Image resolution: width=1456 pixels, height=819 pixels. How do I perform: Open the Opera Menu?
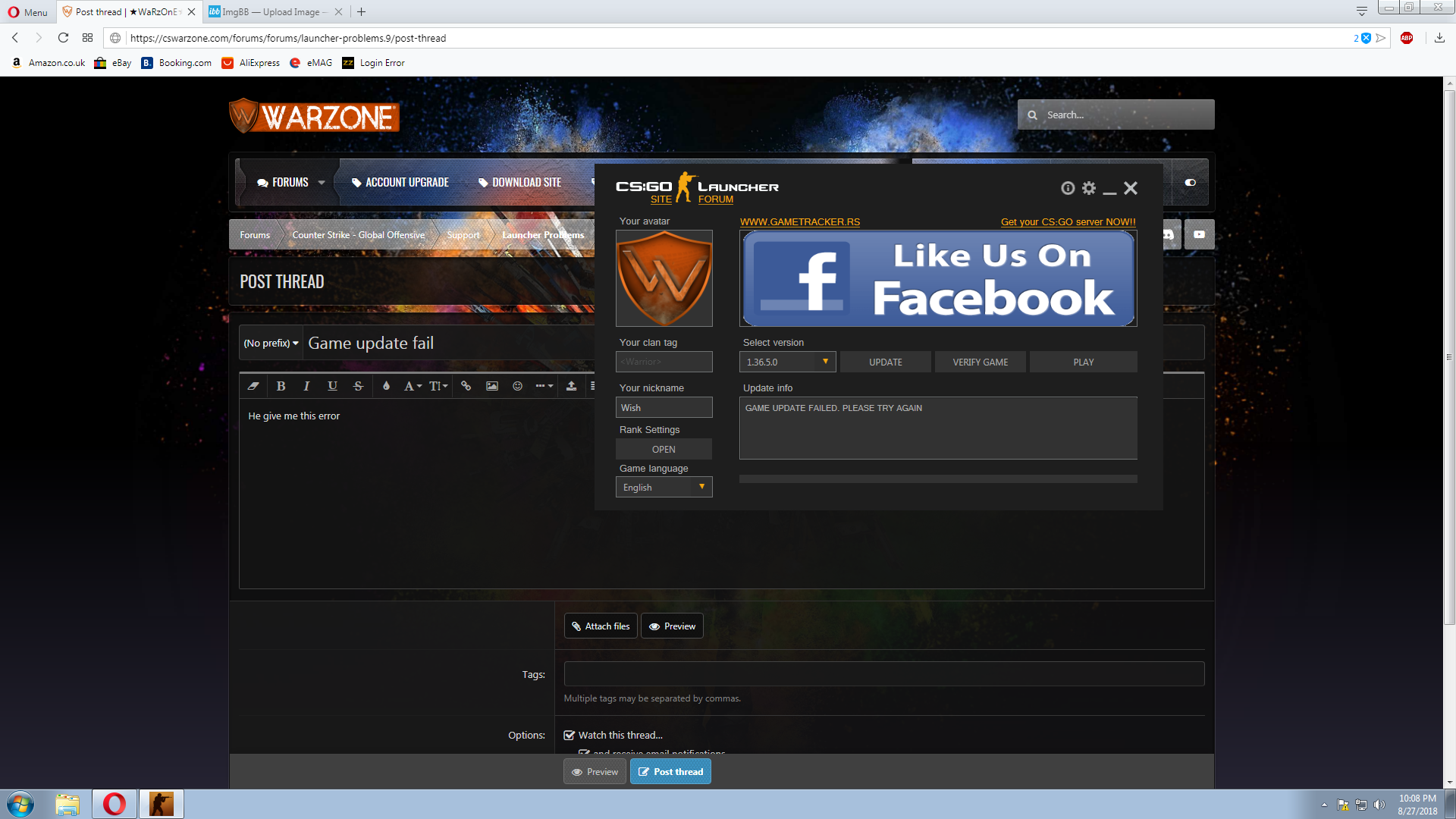(x=27, y=11)
